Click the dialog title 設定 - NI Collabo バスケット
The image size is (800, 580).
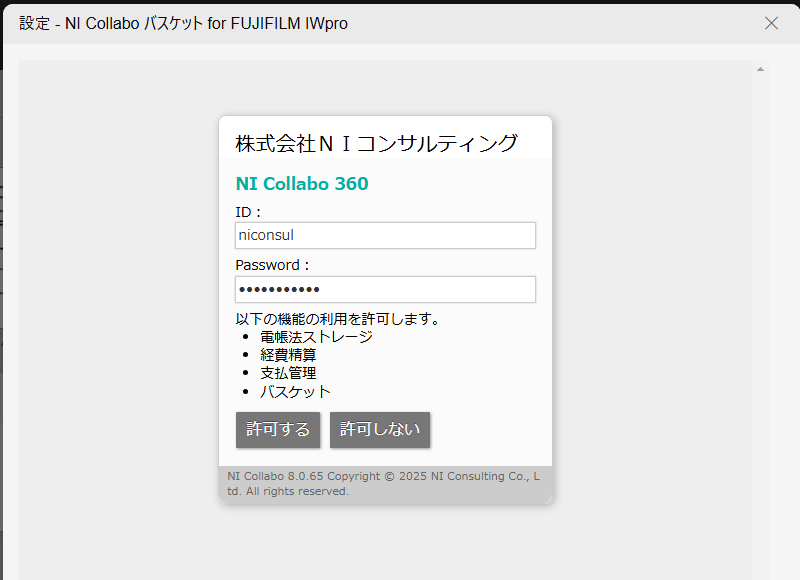pos(184,23)
